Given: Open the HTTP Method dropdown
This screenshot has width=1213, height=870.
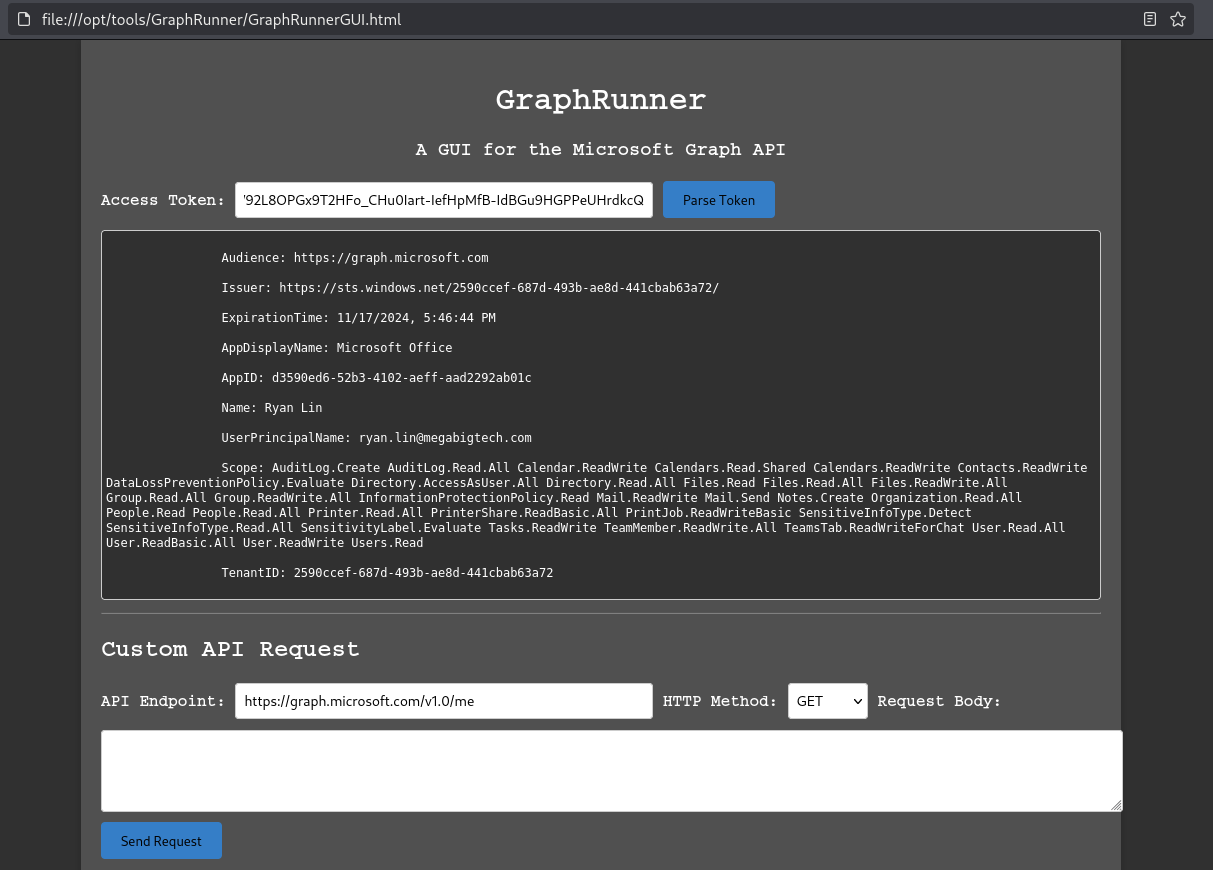Looking at the screenshot, I should pyautogui.click(x=828, y=701).
